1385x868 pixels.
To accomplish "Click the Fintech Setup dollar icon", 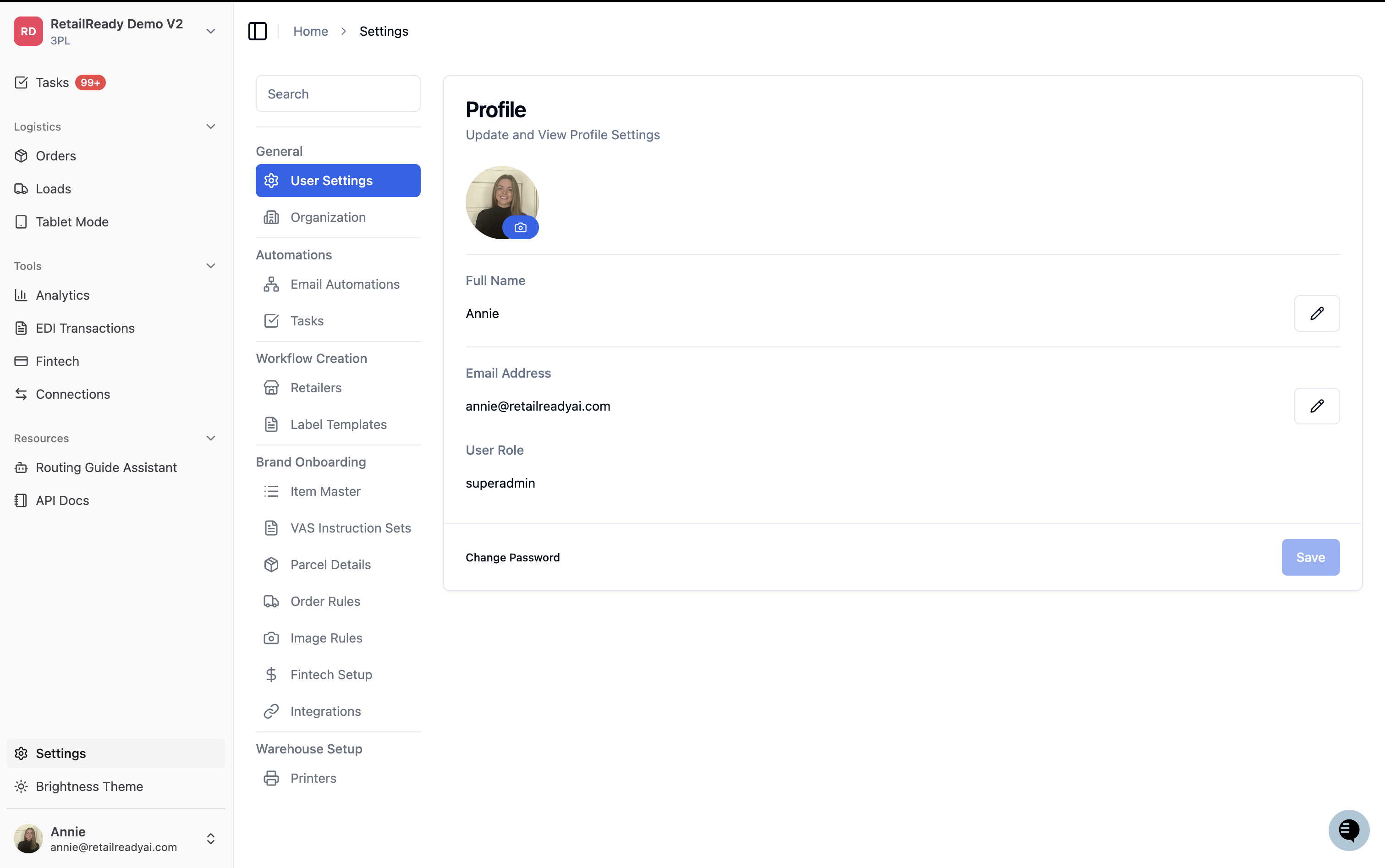I will (x=271, y=675).
